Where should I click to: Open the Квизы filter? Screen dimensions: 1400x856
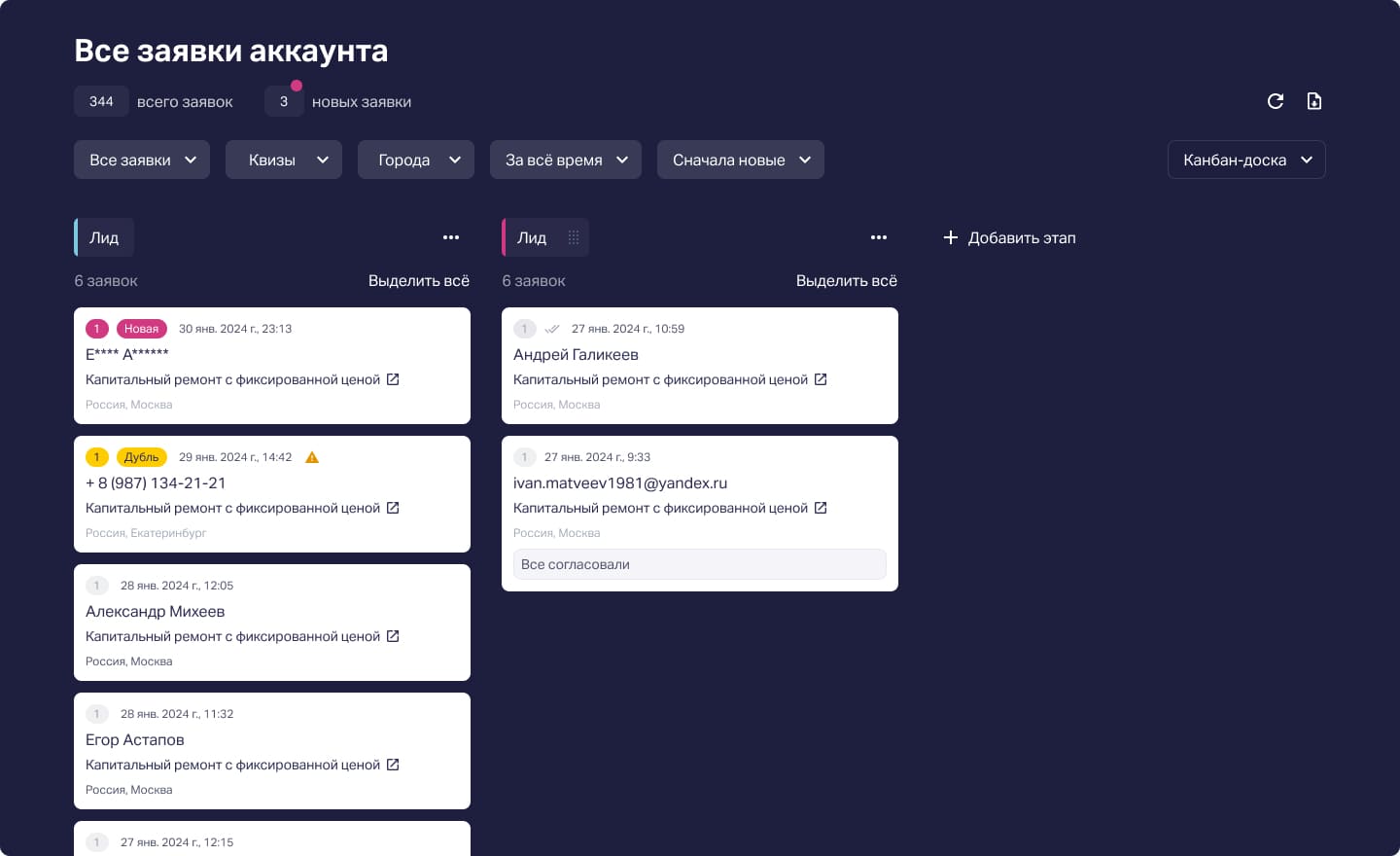click(283, 160)
